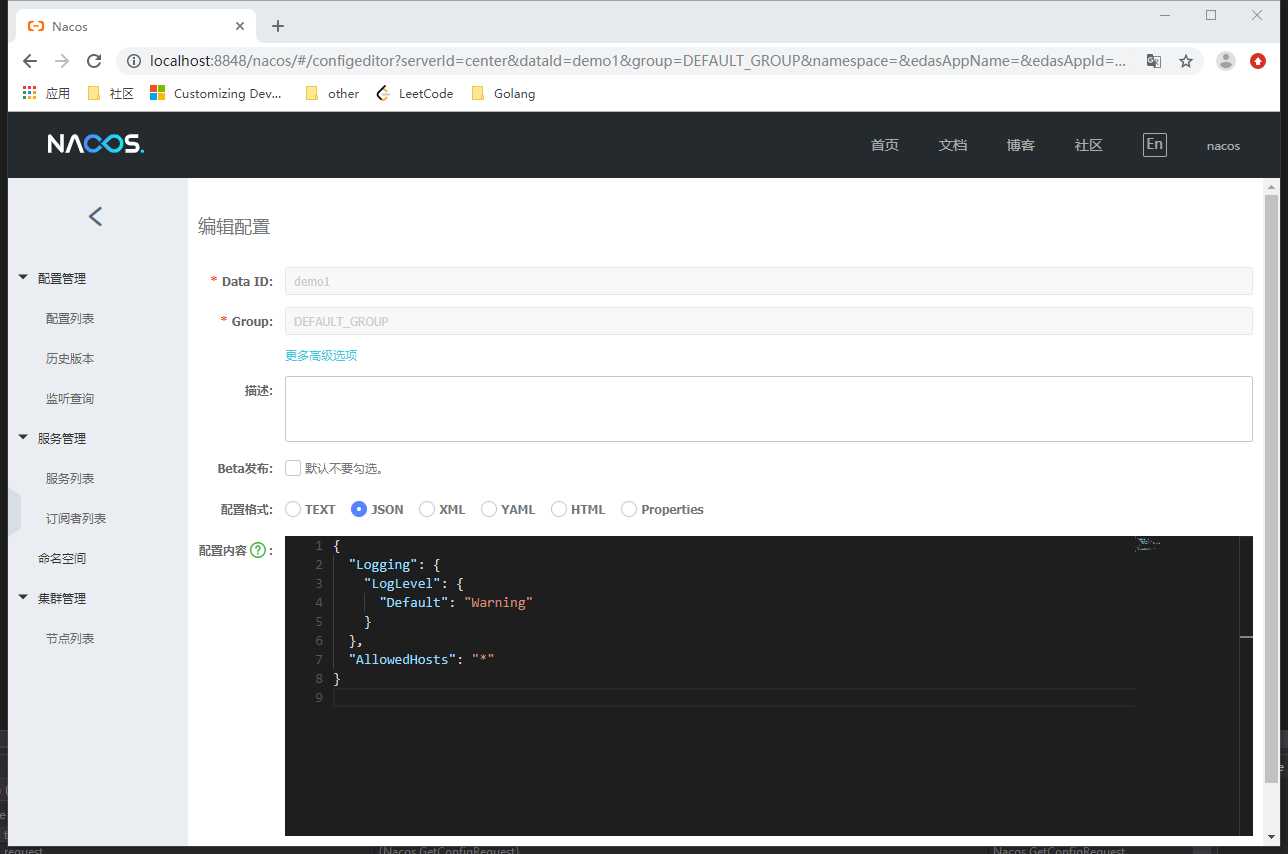Click the translate page icon
The height and width of the screenshot is (854, 1288).
(x=1154, y=61)
